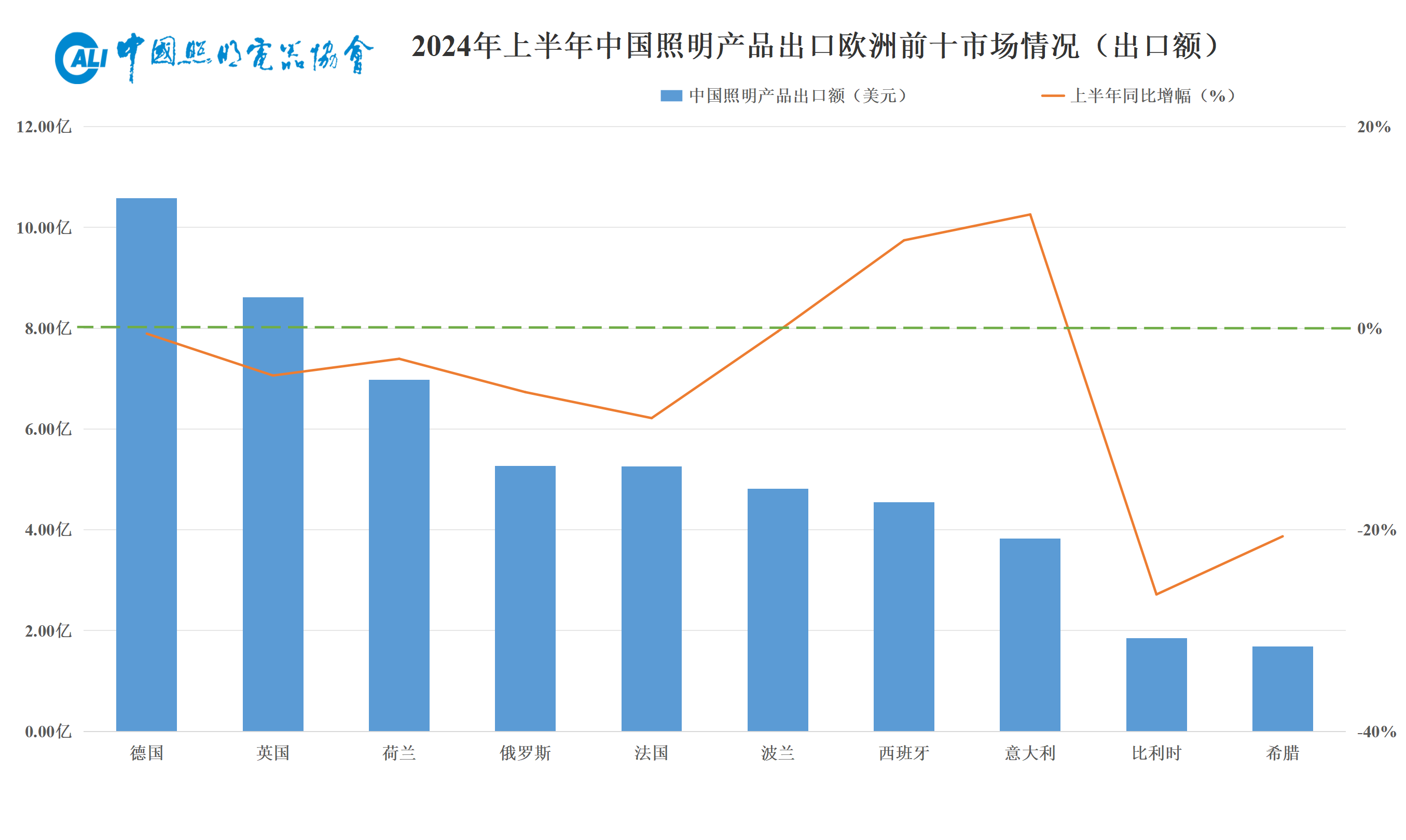Click the orange line peak above 意大利
Viewport: 1406px width, 840px height.
[1030, 214]
